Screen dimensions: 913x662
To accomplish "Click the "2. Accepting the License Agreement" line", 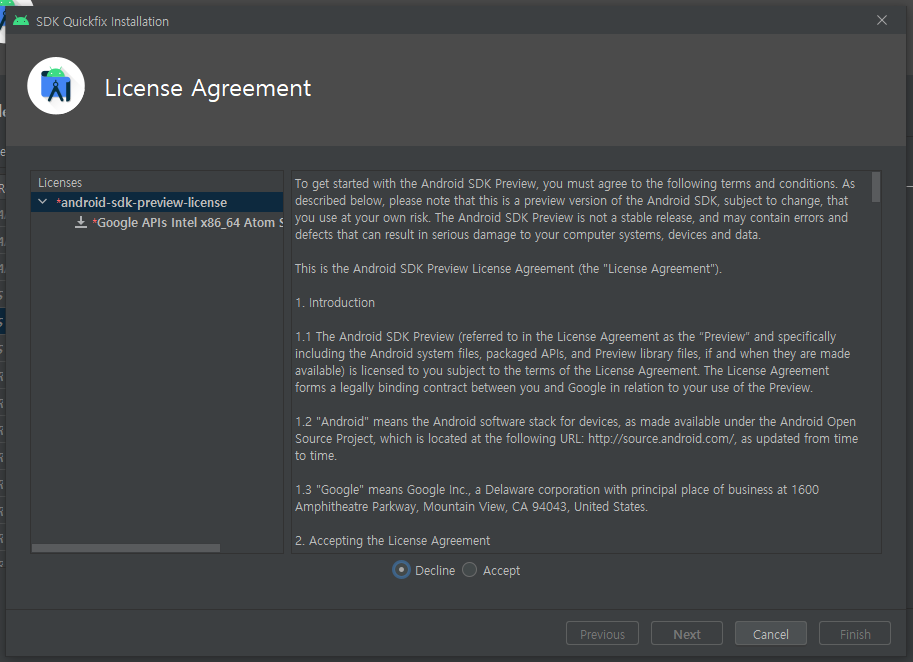I will [392, 541].
